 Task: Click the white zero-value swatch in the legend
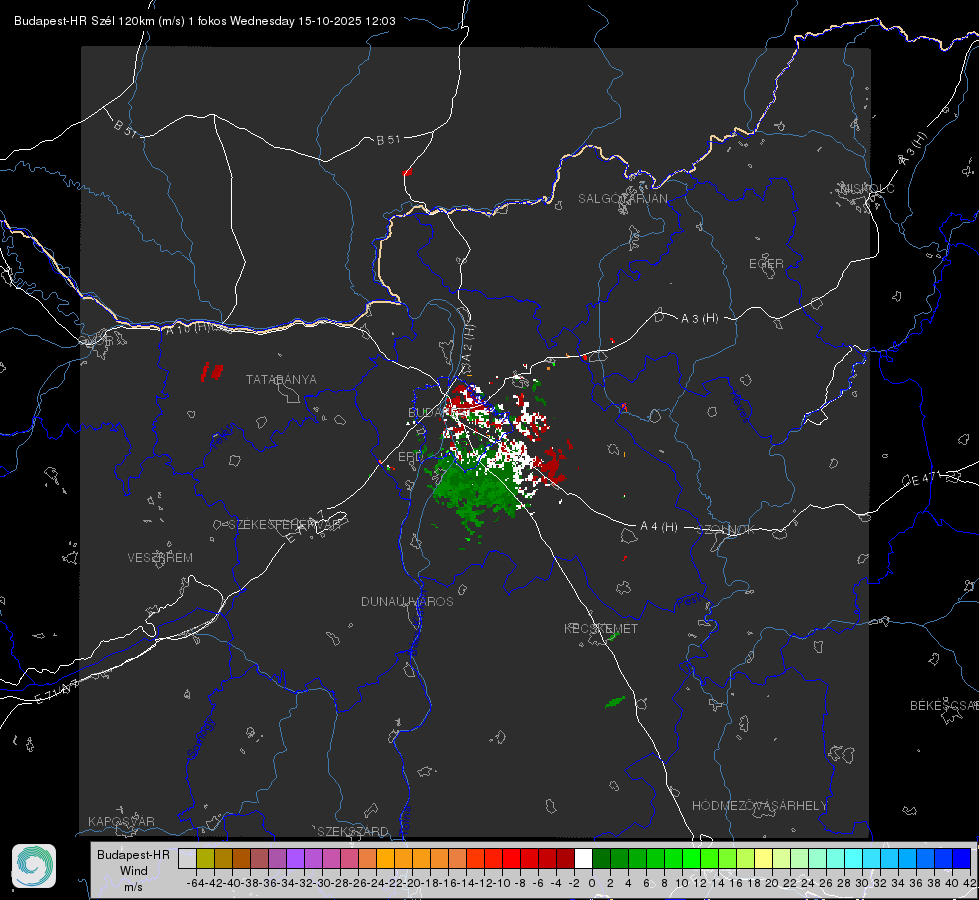(x=582, y=858)
